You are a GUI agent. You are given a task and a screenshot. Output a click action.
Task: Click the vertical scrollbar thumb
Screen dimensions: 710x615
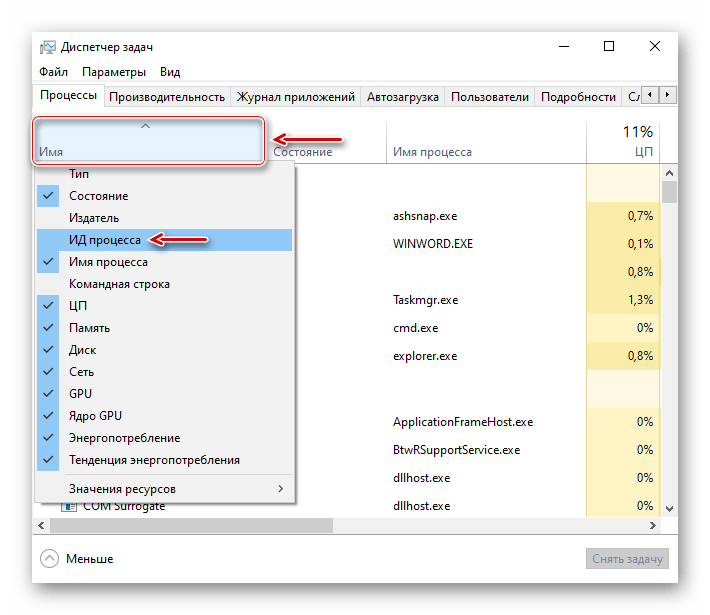(669, 192)
